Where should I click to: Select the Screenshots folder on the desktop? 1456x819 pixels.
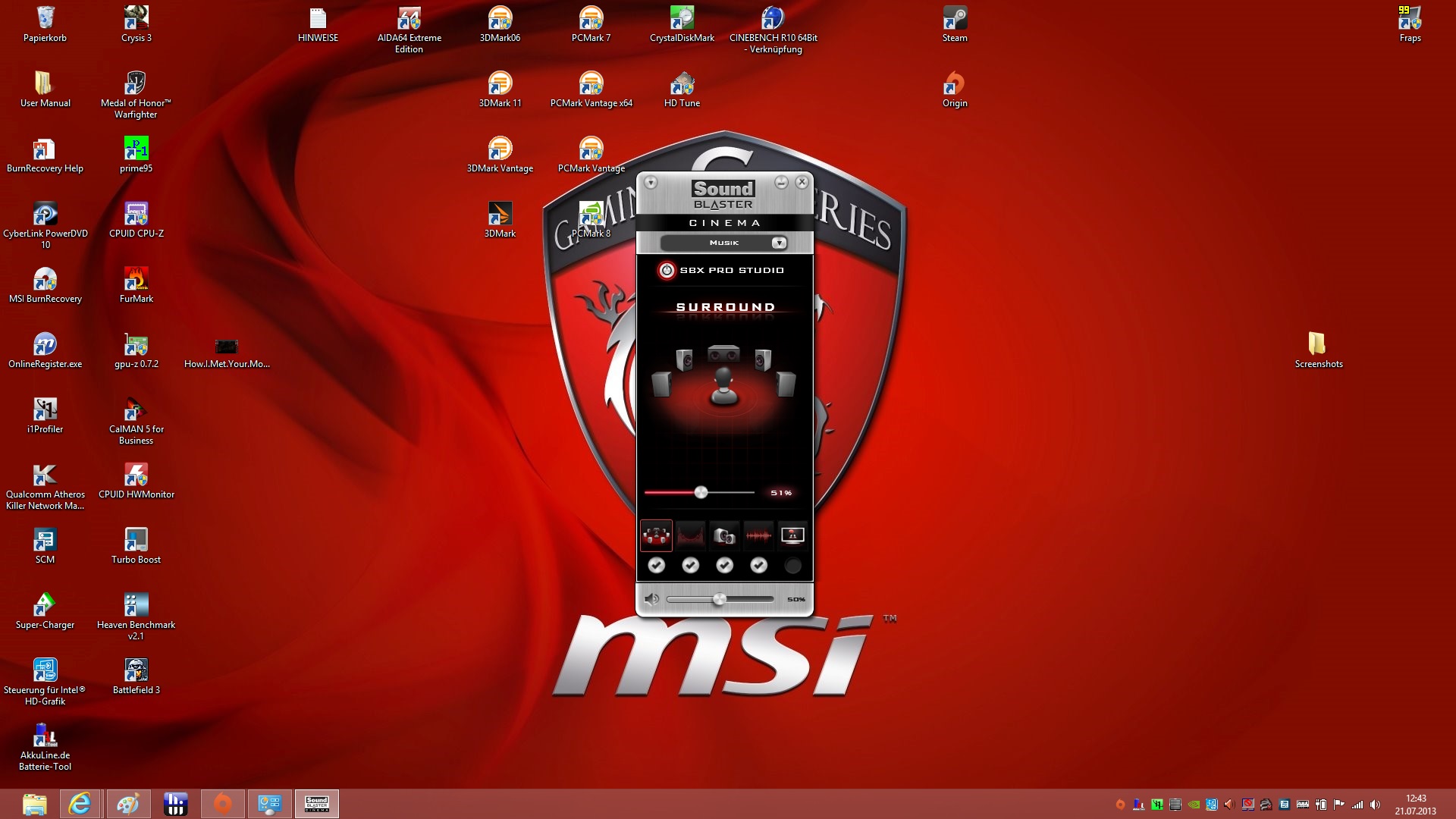1319,350
